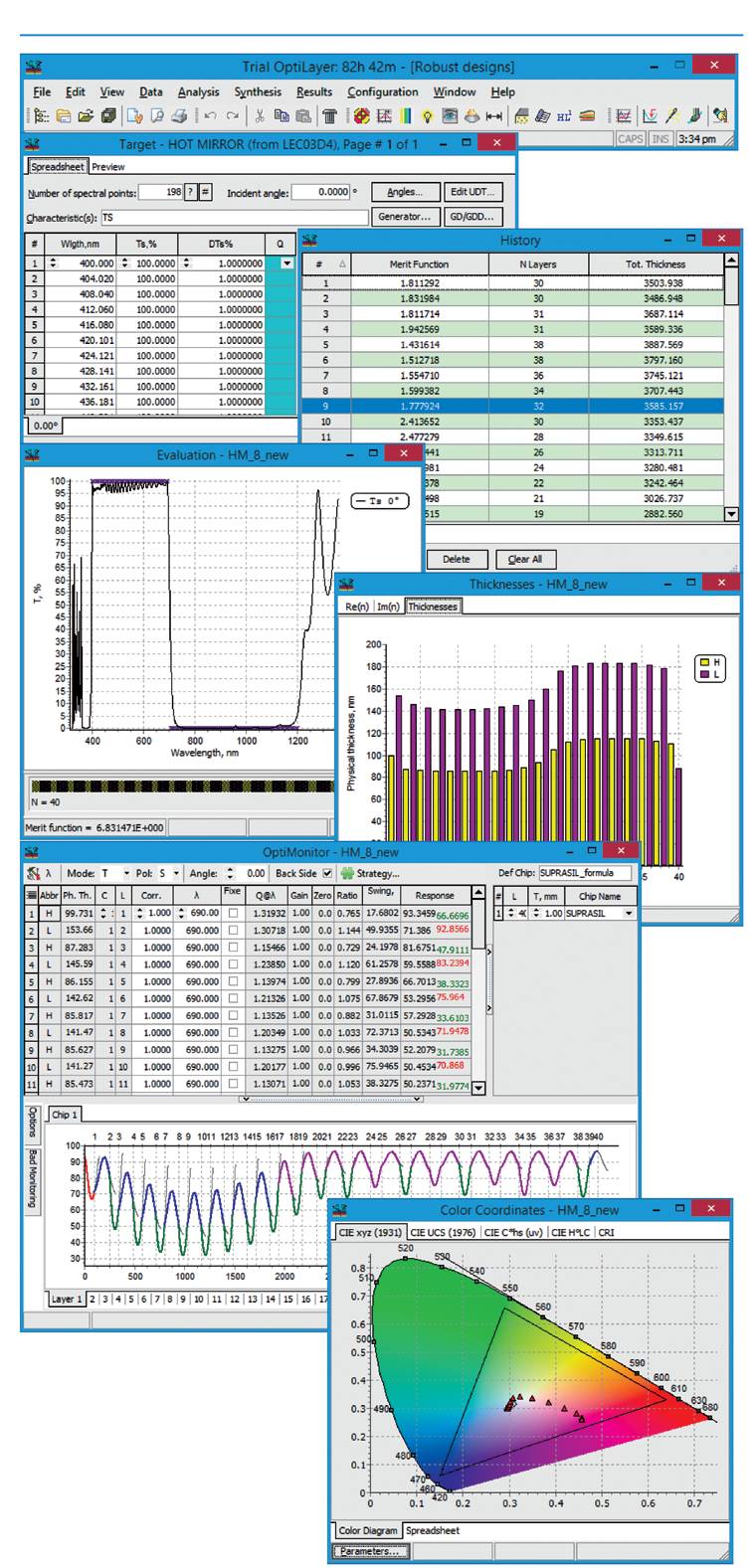The height and width of the screenshot is (1568, 756).
Task: Click the Generator... button
Action: (x=406, y=216)
